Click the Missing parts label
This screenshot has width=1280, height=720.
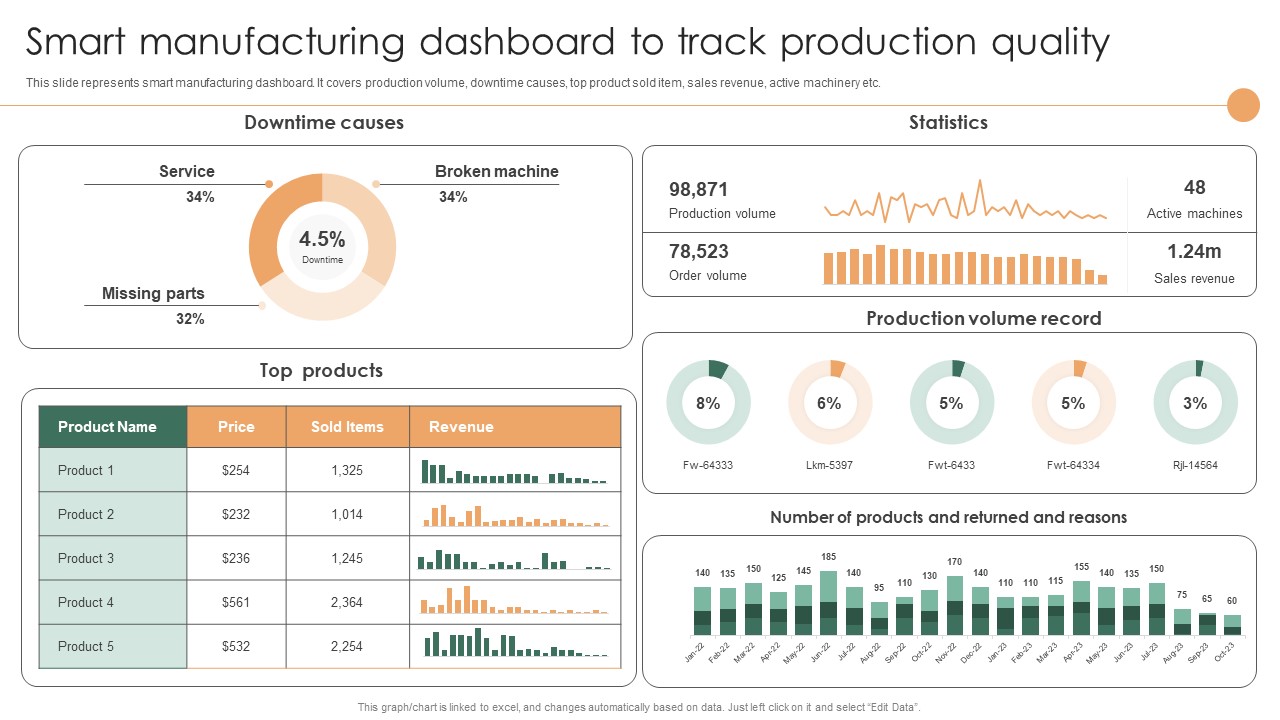pyautogui.click(x=153, y=293)
